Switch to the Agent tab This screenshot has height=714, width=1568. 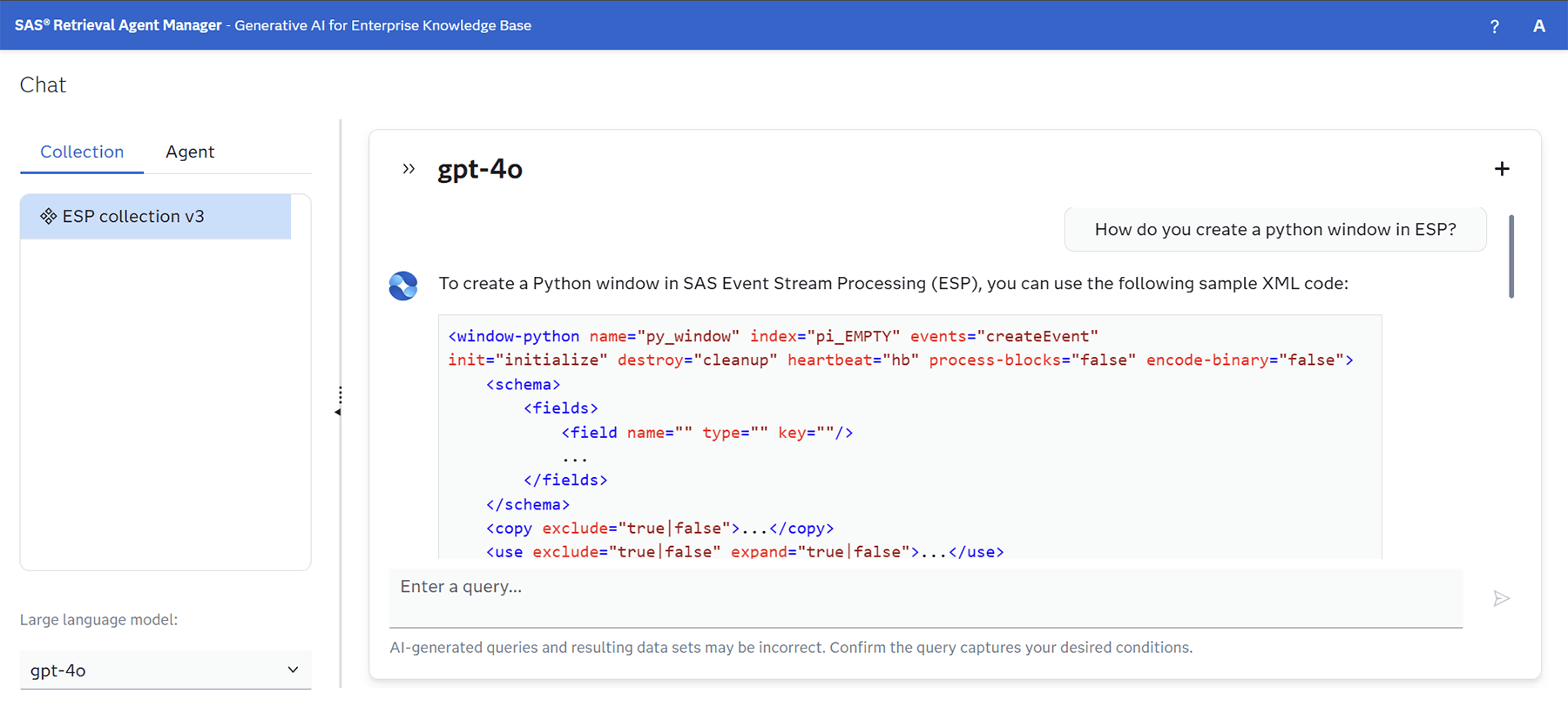190,152
